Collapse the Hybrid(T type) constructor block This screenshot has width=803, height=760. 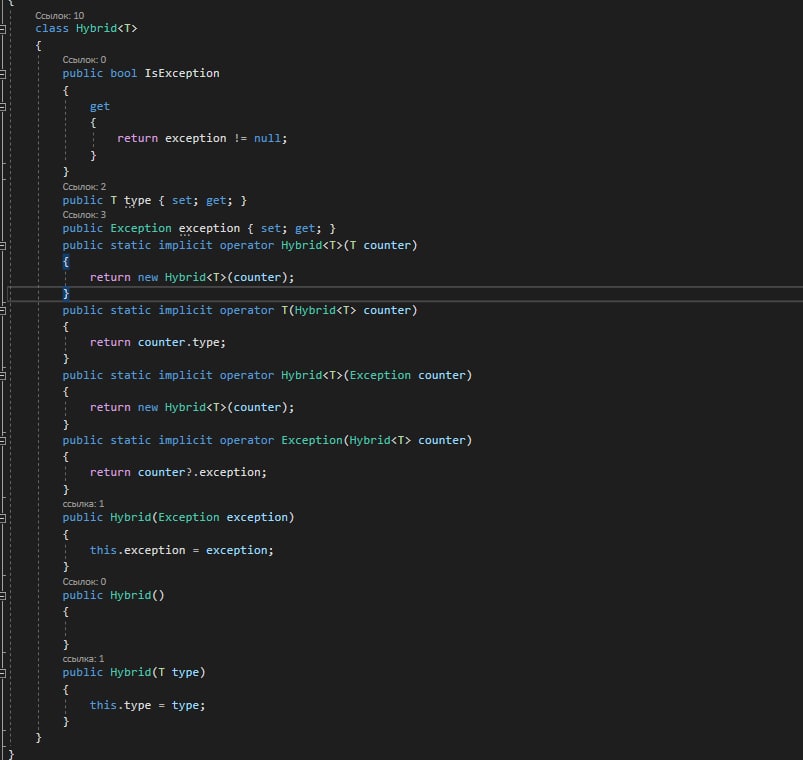3,673
